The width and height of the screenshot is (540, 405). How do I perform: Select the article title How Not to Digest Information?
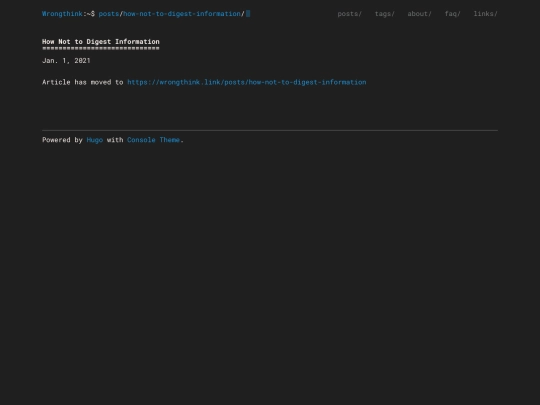pos(101,42)
